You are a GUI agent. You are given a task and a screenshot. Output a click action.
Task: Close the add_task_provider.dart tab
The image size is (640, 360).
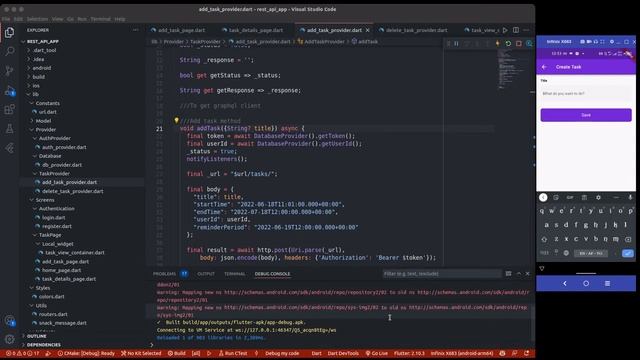point(368,30)
